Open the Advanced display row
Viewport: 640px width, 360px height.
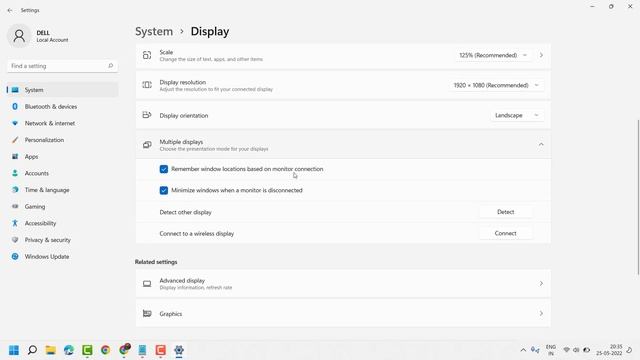pos(343,284)
